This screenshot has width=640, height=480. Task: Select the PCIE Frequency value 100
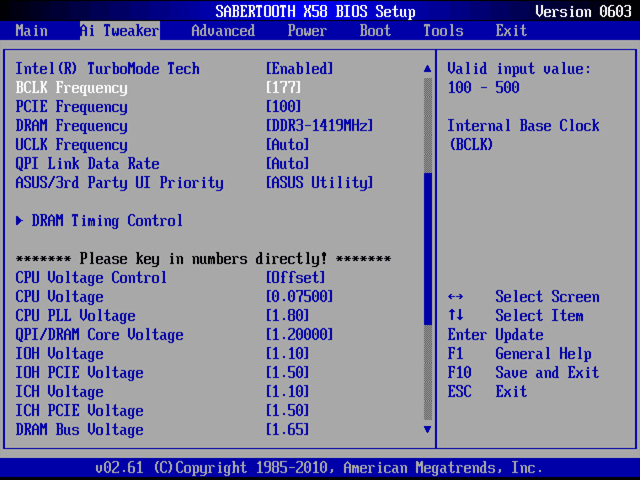[284, 107]
